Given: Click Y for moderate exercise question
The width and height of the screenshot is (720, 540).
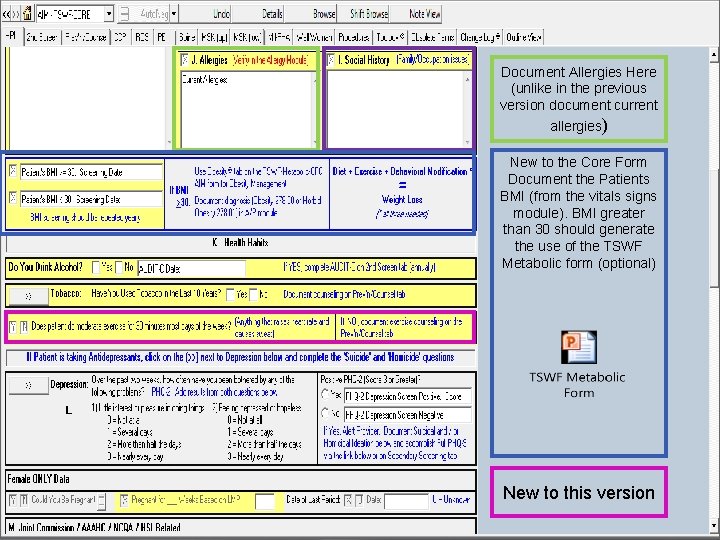Looking at the screenshot, I should point(13,326).
